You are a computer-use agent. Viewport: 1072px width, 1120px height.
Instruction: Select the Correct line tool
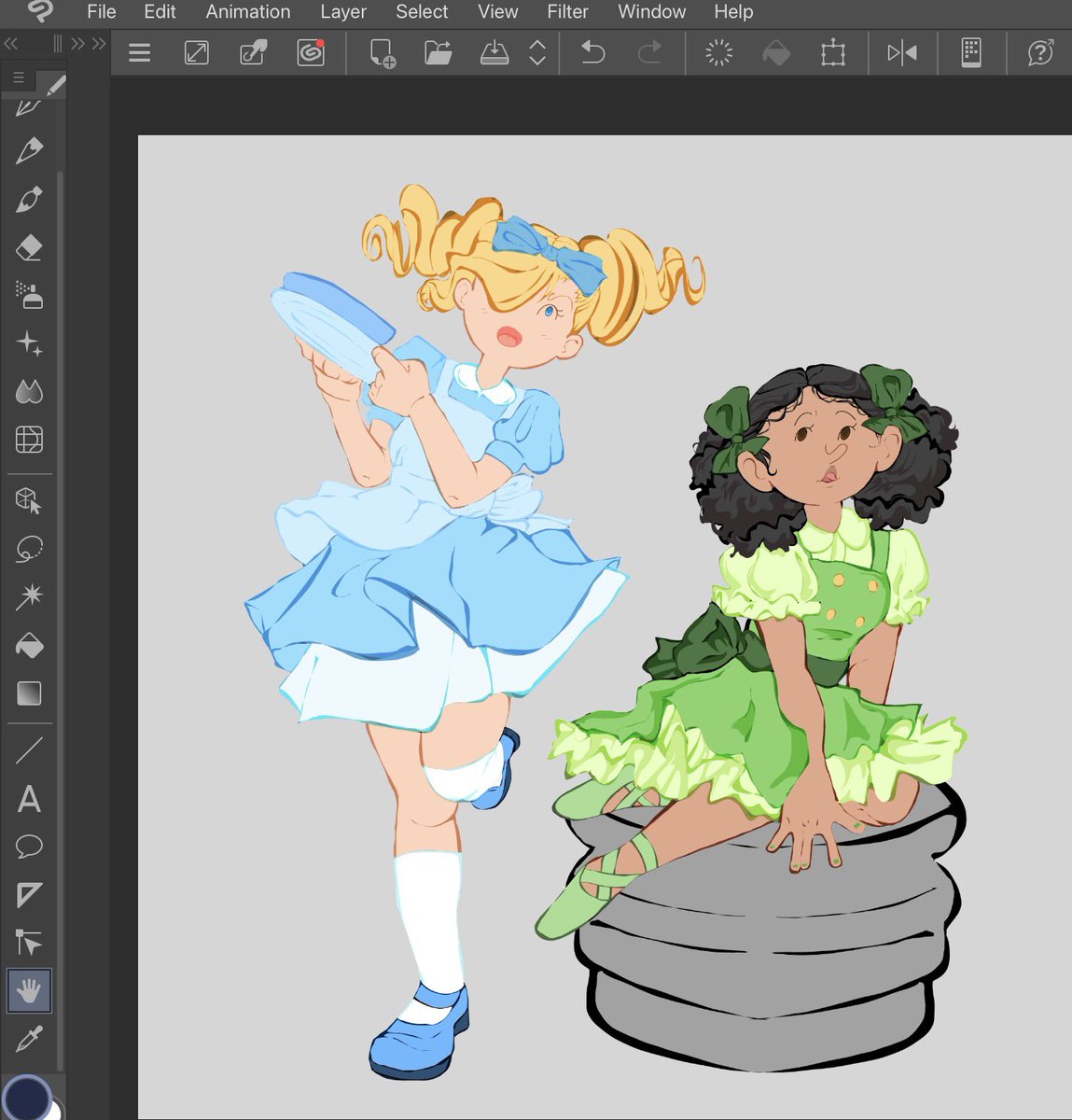tap(29, 943)
